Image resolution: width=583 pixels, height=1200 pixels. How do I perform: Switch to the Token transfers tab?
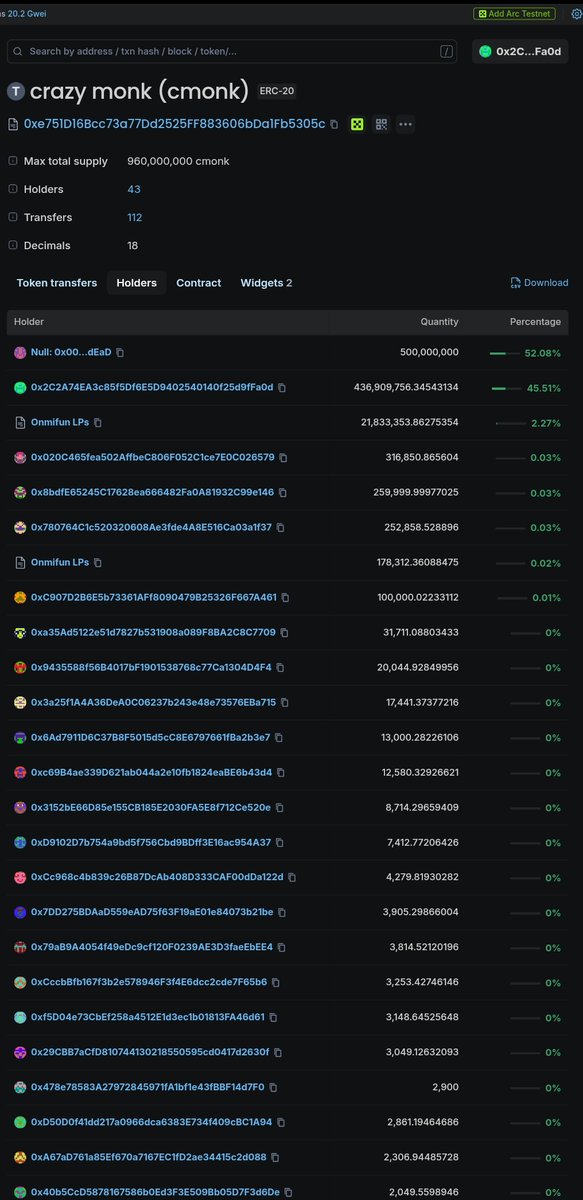pos(57,283)
